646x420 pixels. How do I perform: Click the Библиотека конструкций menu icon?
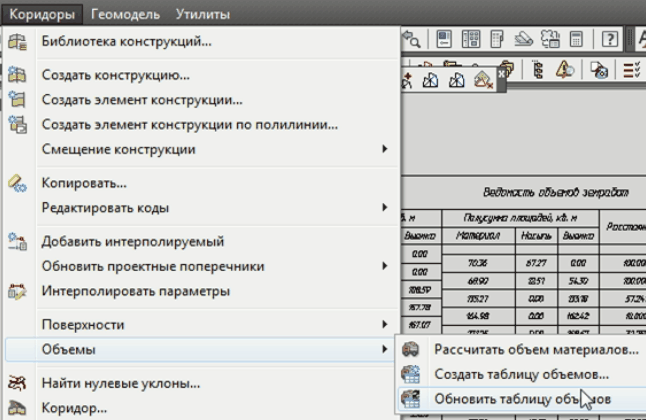click(18, 42)
